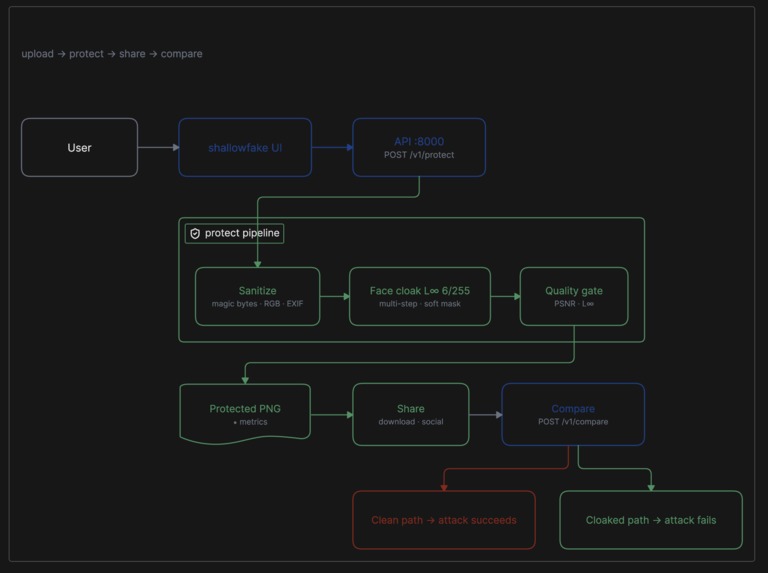Click the magic bytes · RGB · EXIF subtitle

[258, 304]
